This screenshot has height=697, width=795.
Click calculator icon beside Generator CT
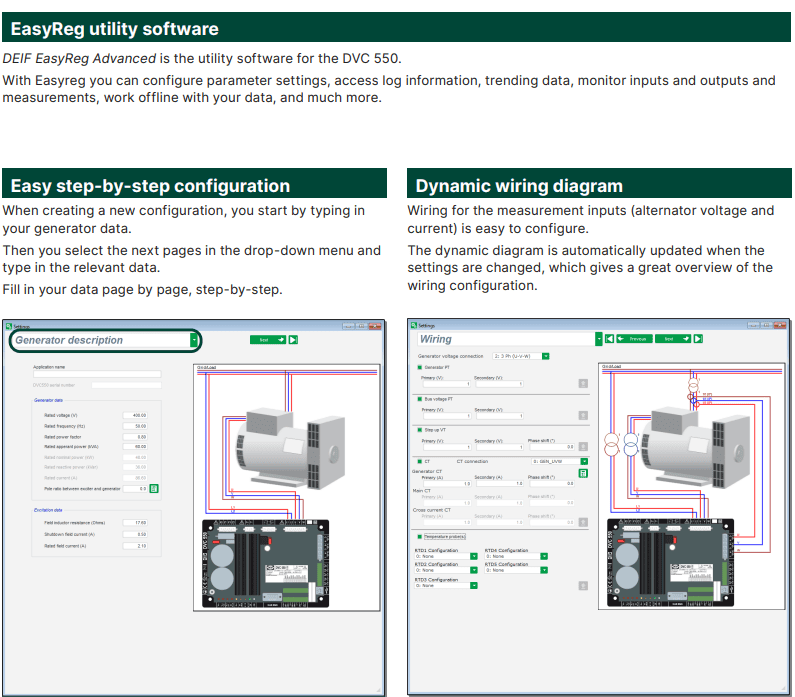[583, 472]
